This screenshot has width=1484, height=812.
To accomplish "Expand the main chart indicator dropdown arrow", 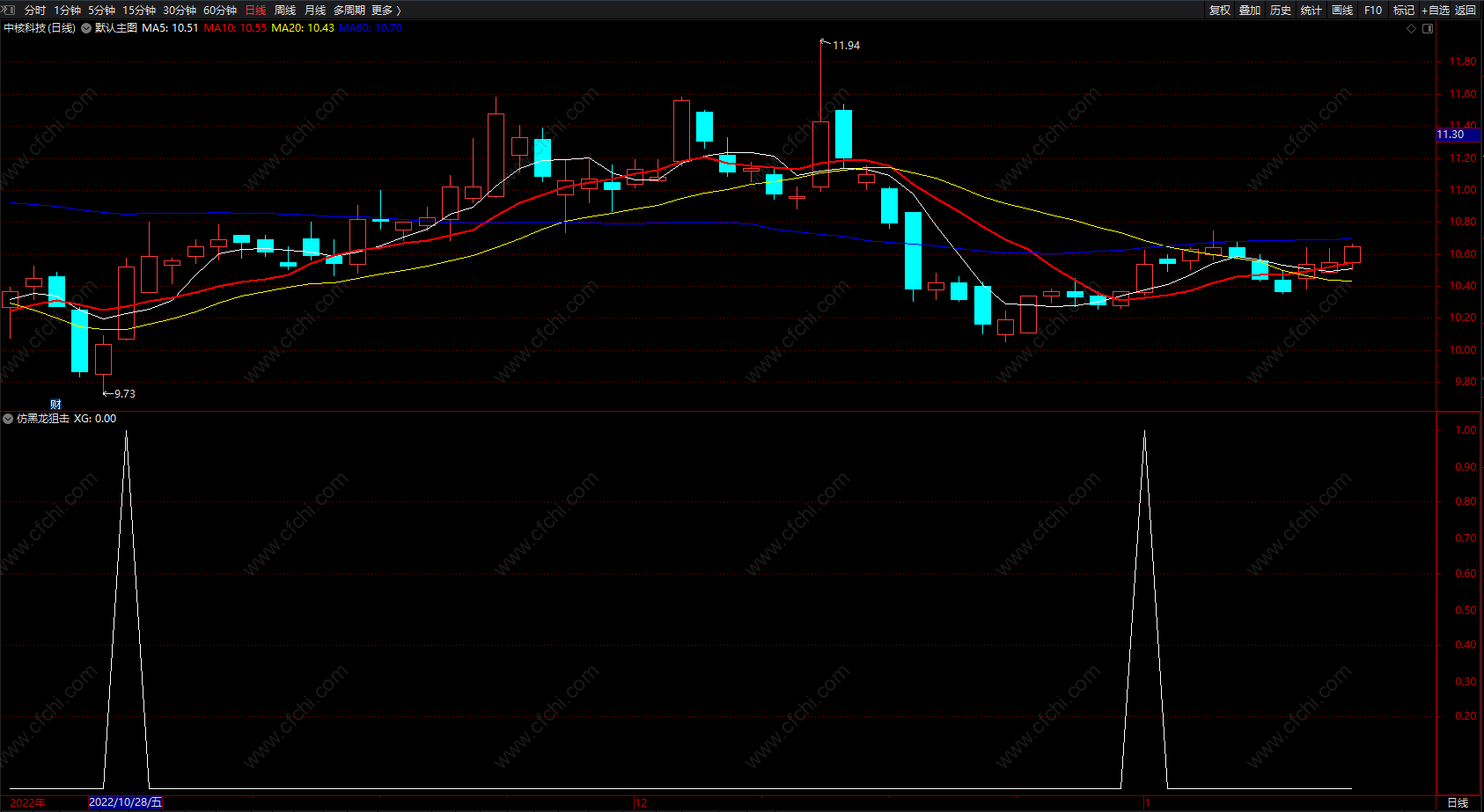I will pos(86,28).
